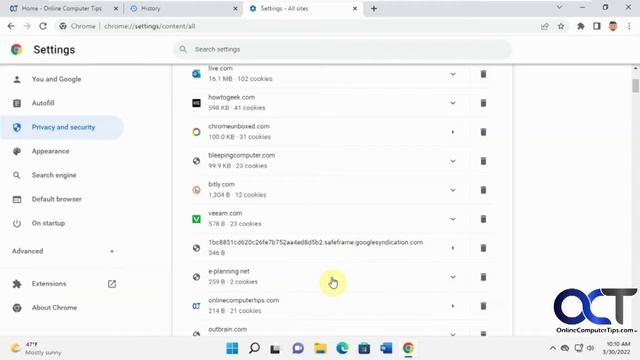The image size is (640, 360).
Task: Open You and Google settings
Action: click(56, 79)
